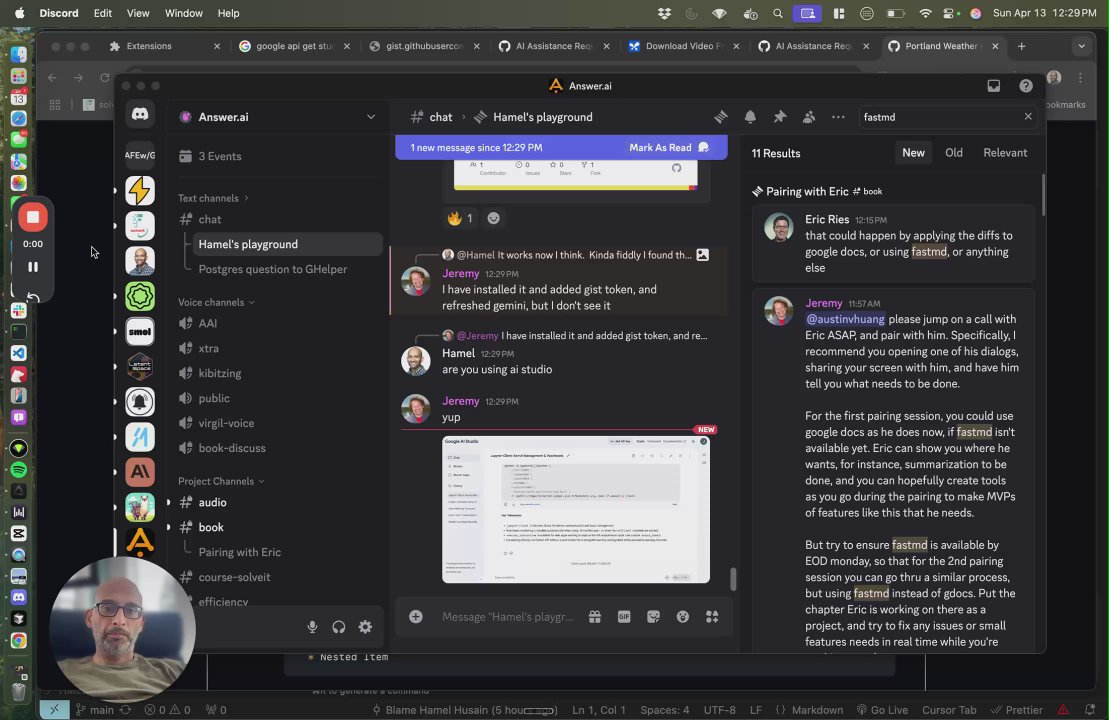Select Hamel's playground thread
This screenshot has height=720, width=1109.
[x=287, y=244]
